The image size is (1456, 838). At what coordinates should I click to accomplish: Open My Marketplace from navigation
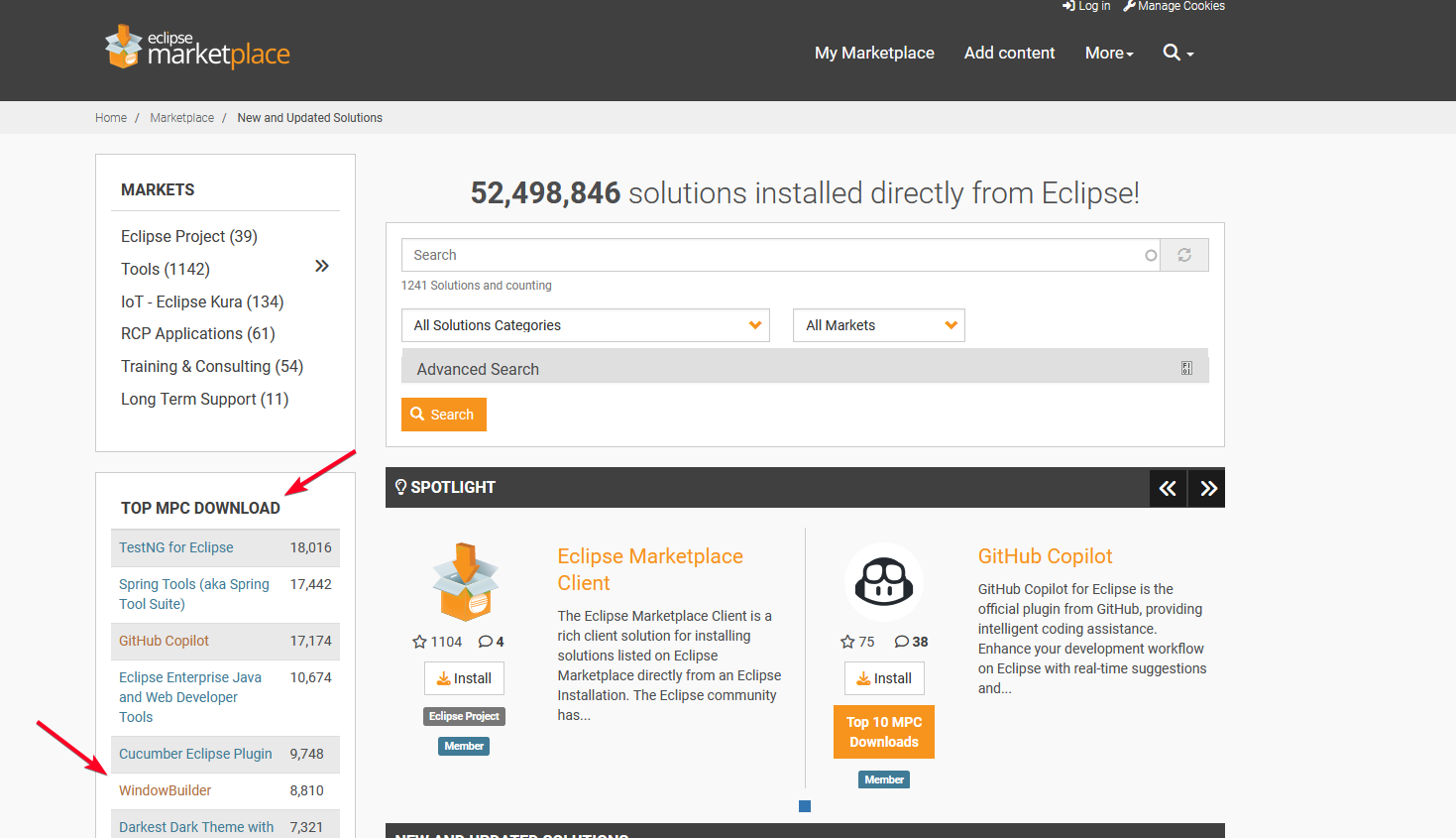pos(874,53)
